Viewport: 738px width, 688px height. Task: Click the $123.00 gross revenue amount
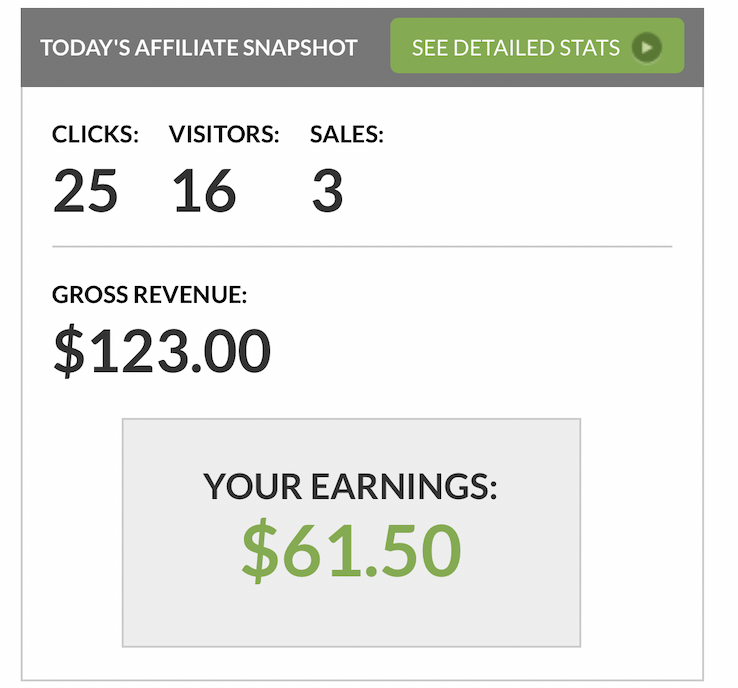(x=162, y=351)
